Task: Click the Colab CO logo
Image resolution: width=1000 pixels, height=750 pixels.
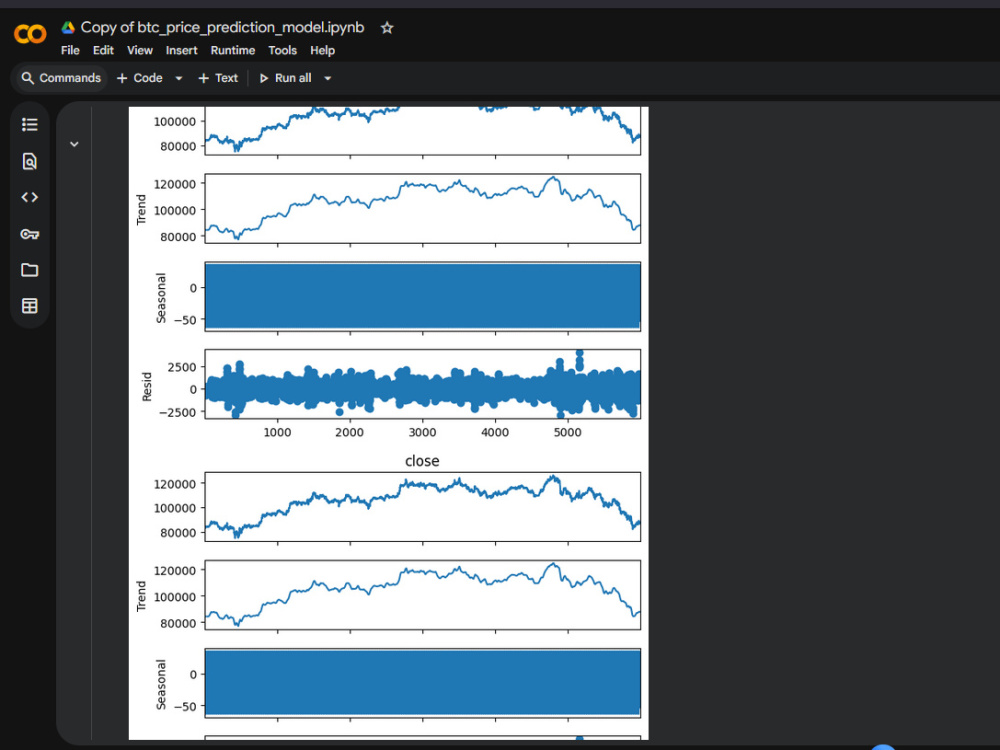Action: click(x=30, y=33)
